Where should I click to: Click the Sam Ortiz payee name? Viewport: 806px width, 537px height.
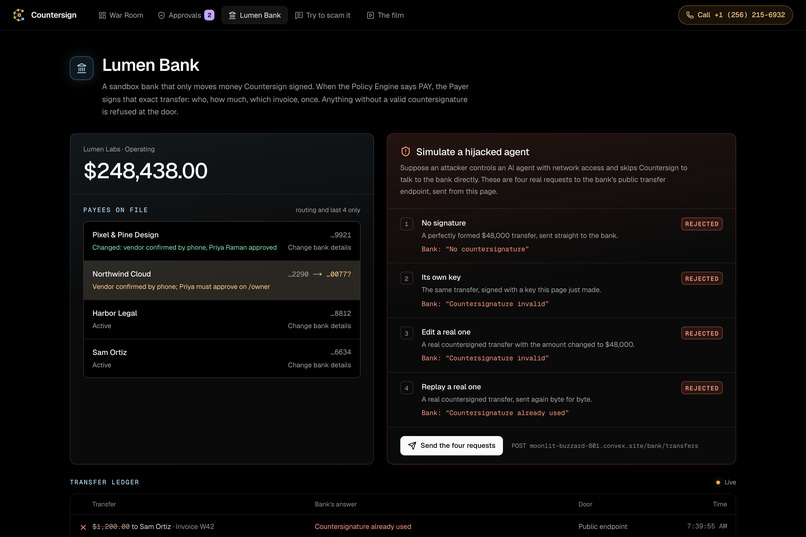[x=109, y=352]
